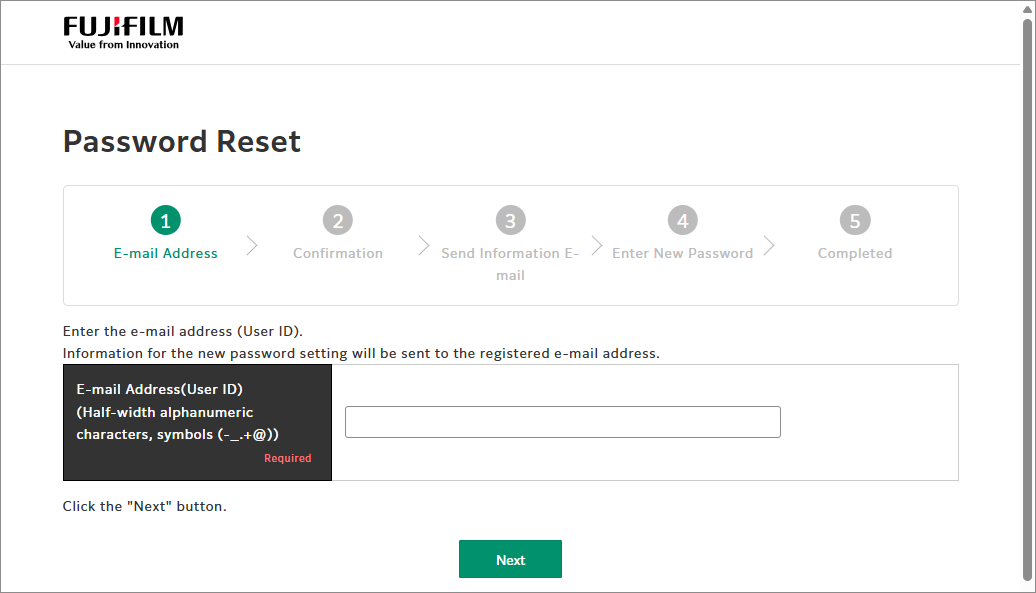Open the Confirmation step label
This screenshot has width=1036, height=593.
point(338,254)
